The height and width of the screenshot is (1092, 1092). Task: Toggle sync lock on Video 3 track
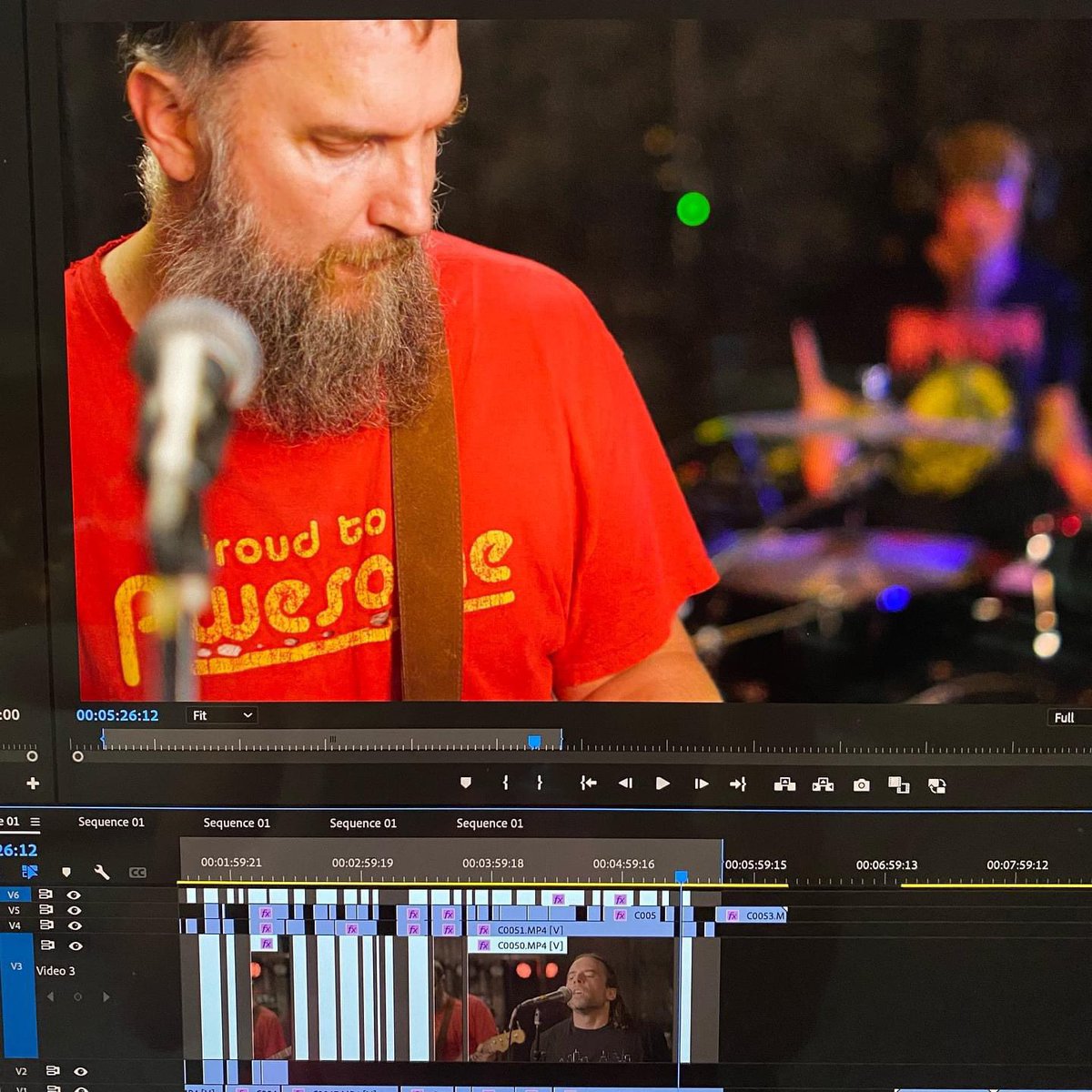coord(47,945)
